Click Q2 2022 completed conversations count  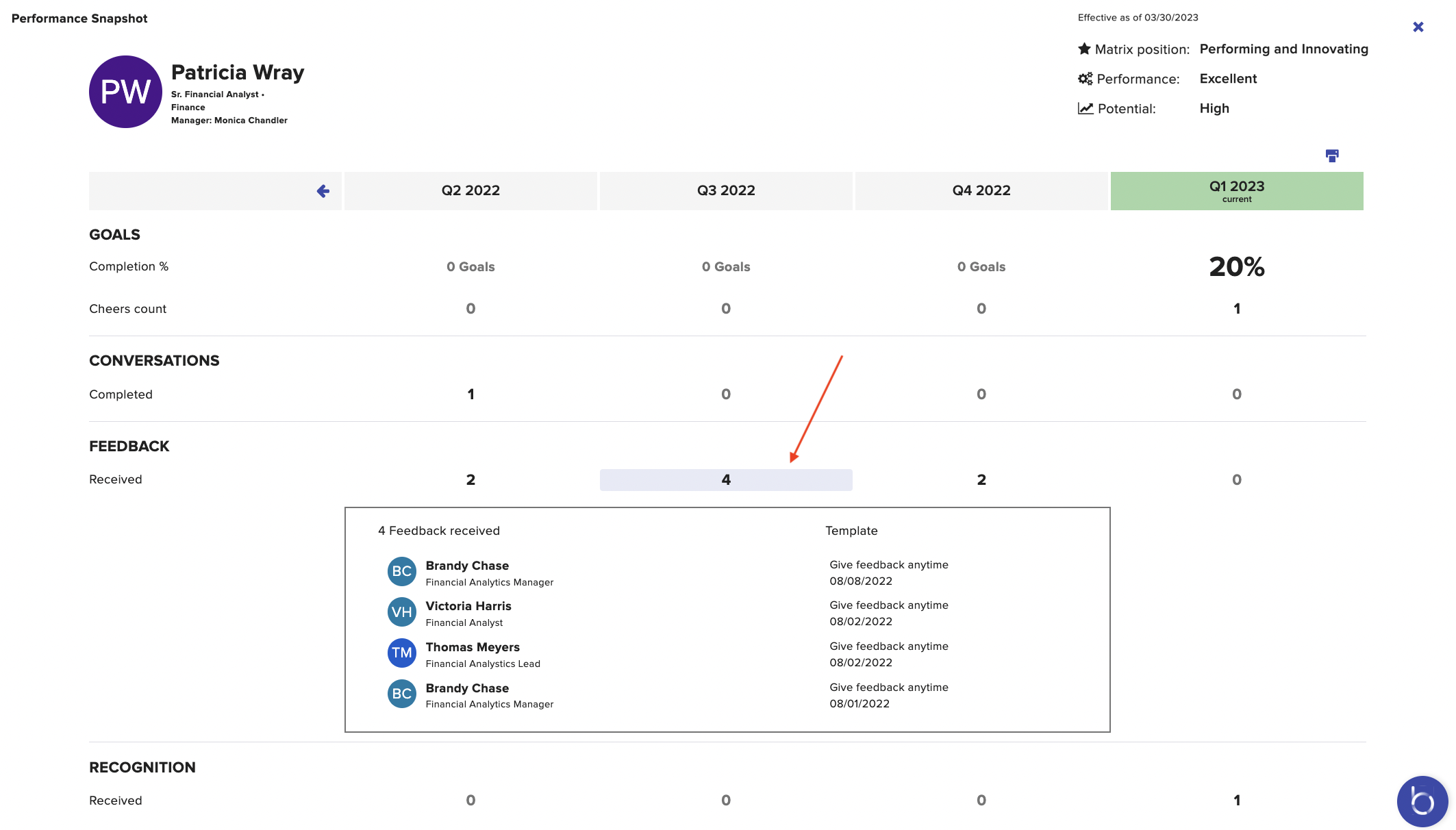point(470,394)
